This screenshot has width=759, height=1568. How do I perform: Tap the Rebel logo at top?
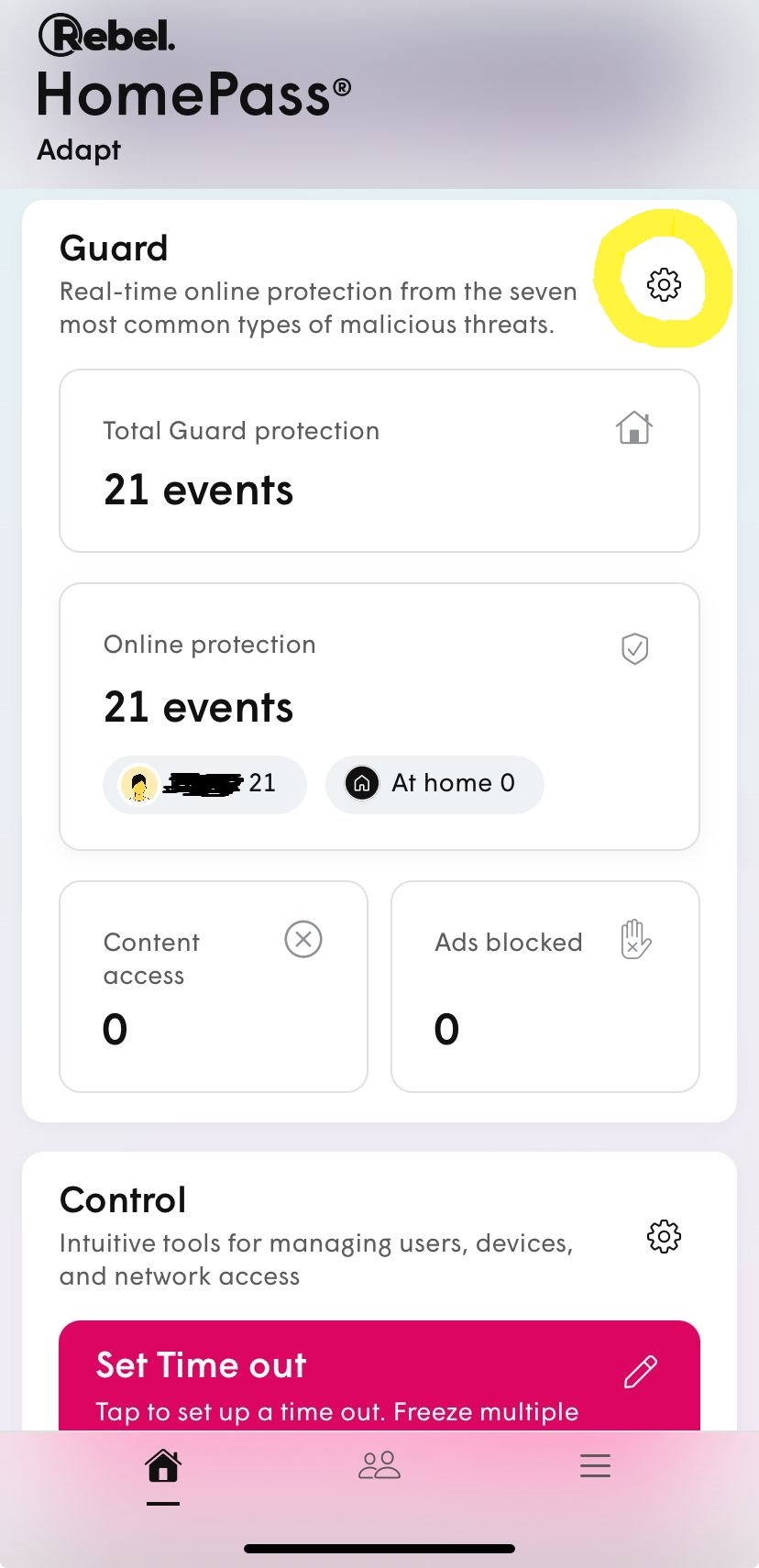pos(106,35)
